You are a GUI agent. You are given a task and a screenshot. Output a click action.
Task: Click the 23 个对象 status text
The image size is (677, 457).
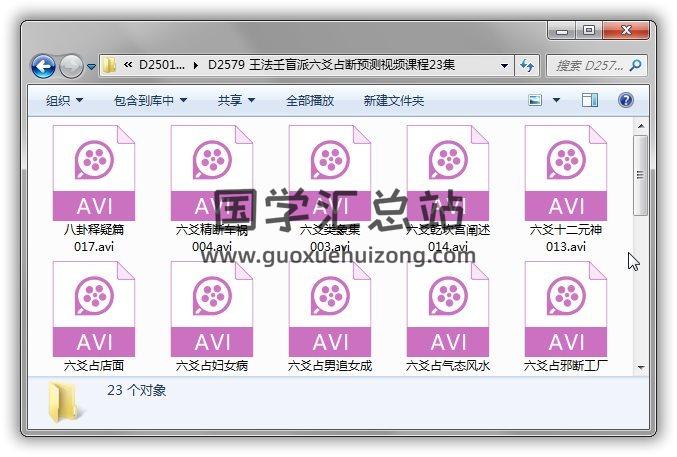136,390
